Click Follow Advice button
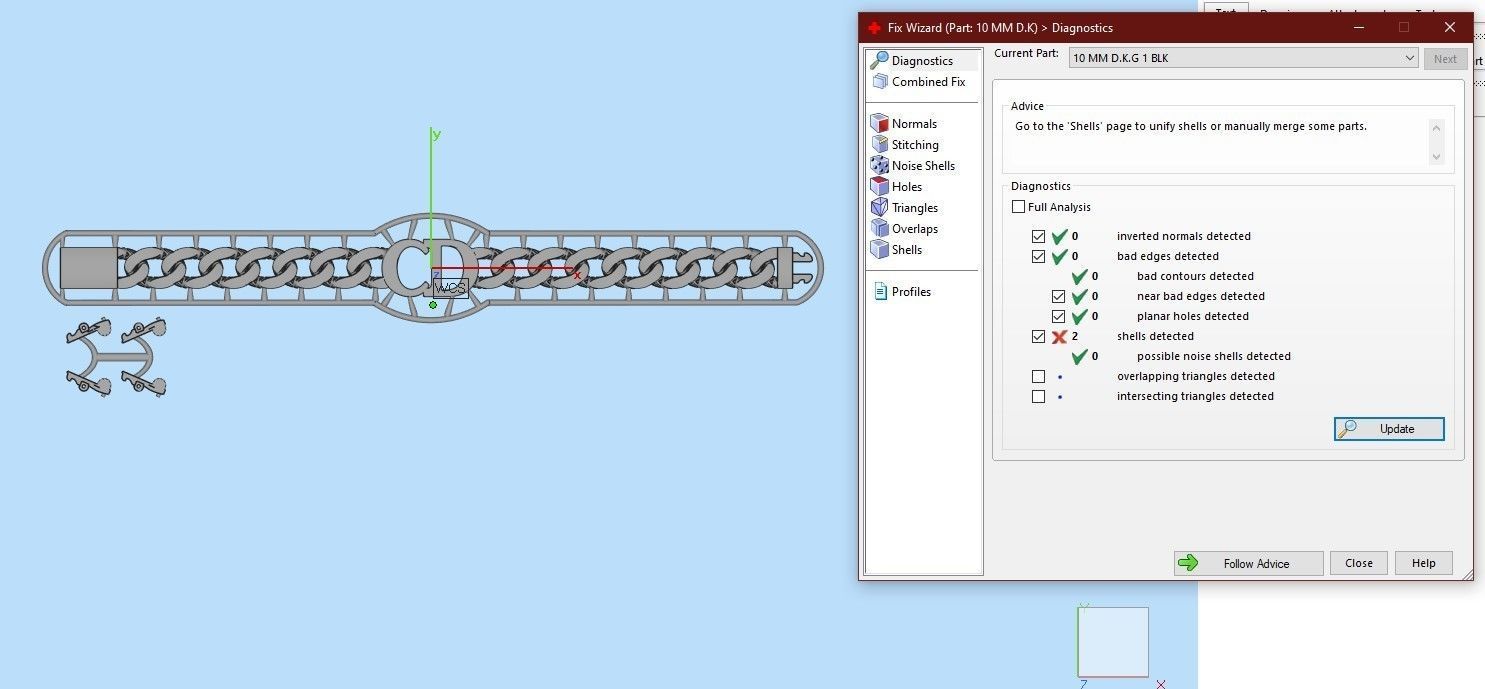The width and height of the screenshot is (1485, 689). tap(1248, 563)
